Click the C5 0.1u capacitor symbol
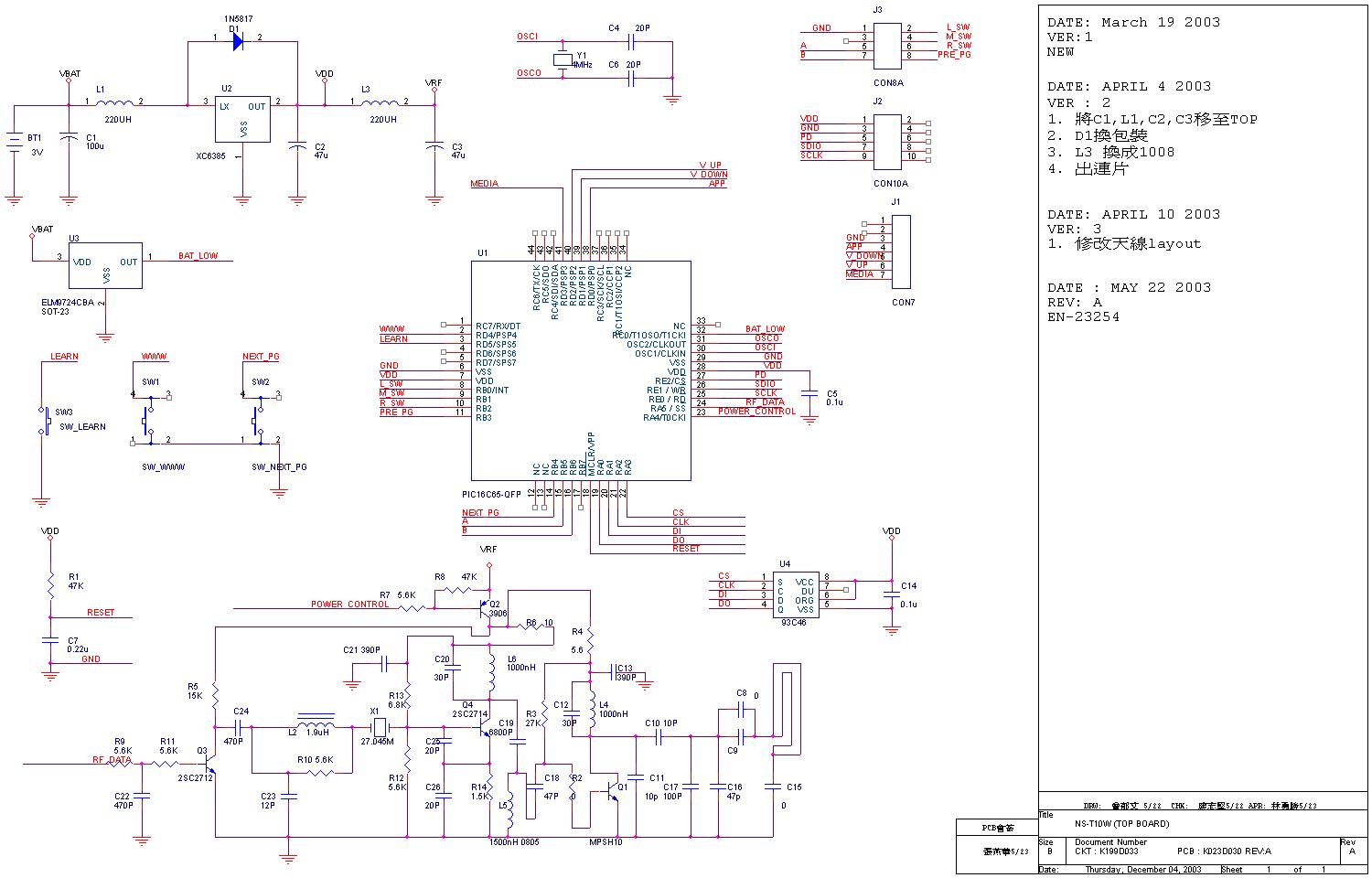 coord(809,393)
